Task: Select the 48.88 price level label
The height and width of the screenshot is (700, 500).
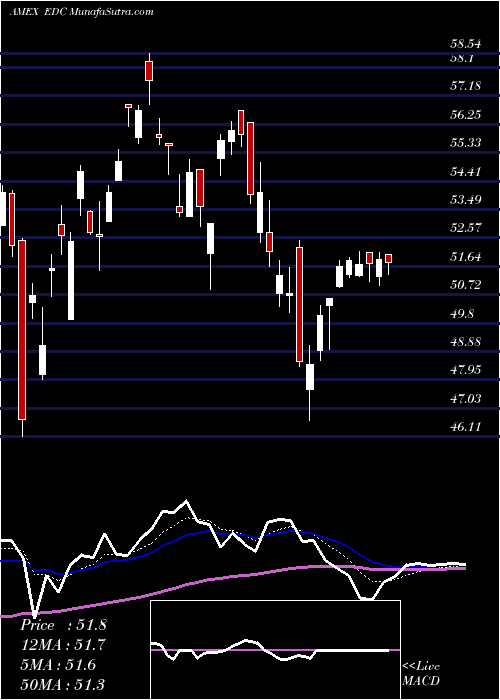Action: click(466, 342)
